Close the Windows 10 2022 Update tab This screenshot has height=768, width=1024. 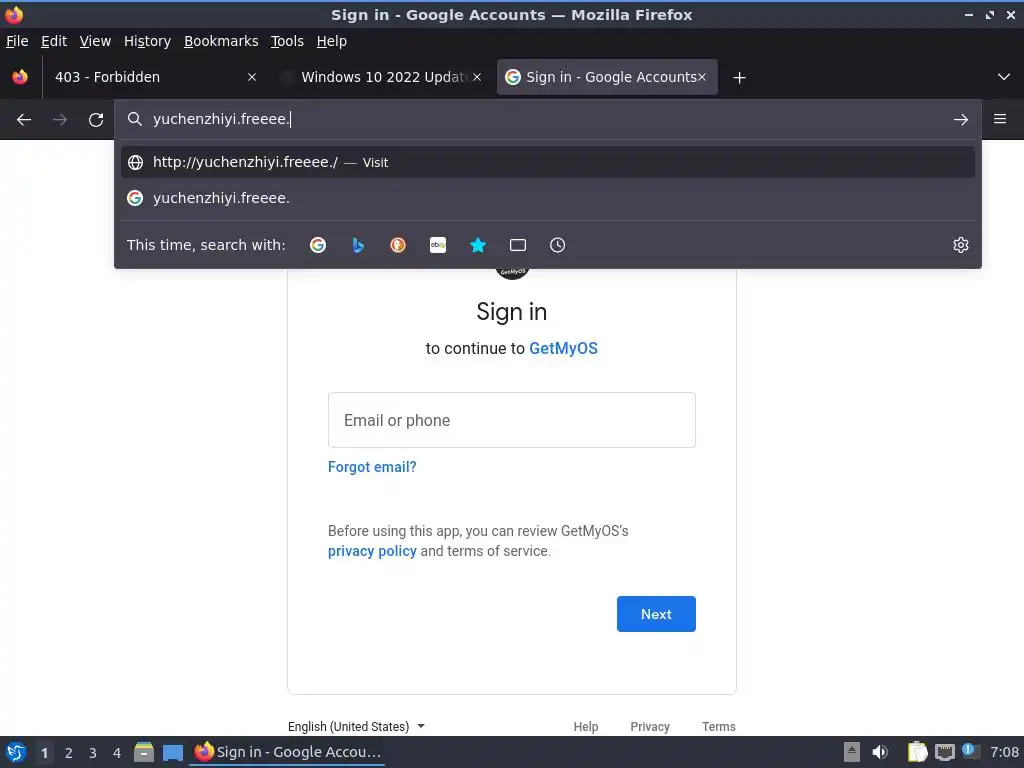(477, 77)
